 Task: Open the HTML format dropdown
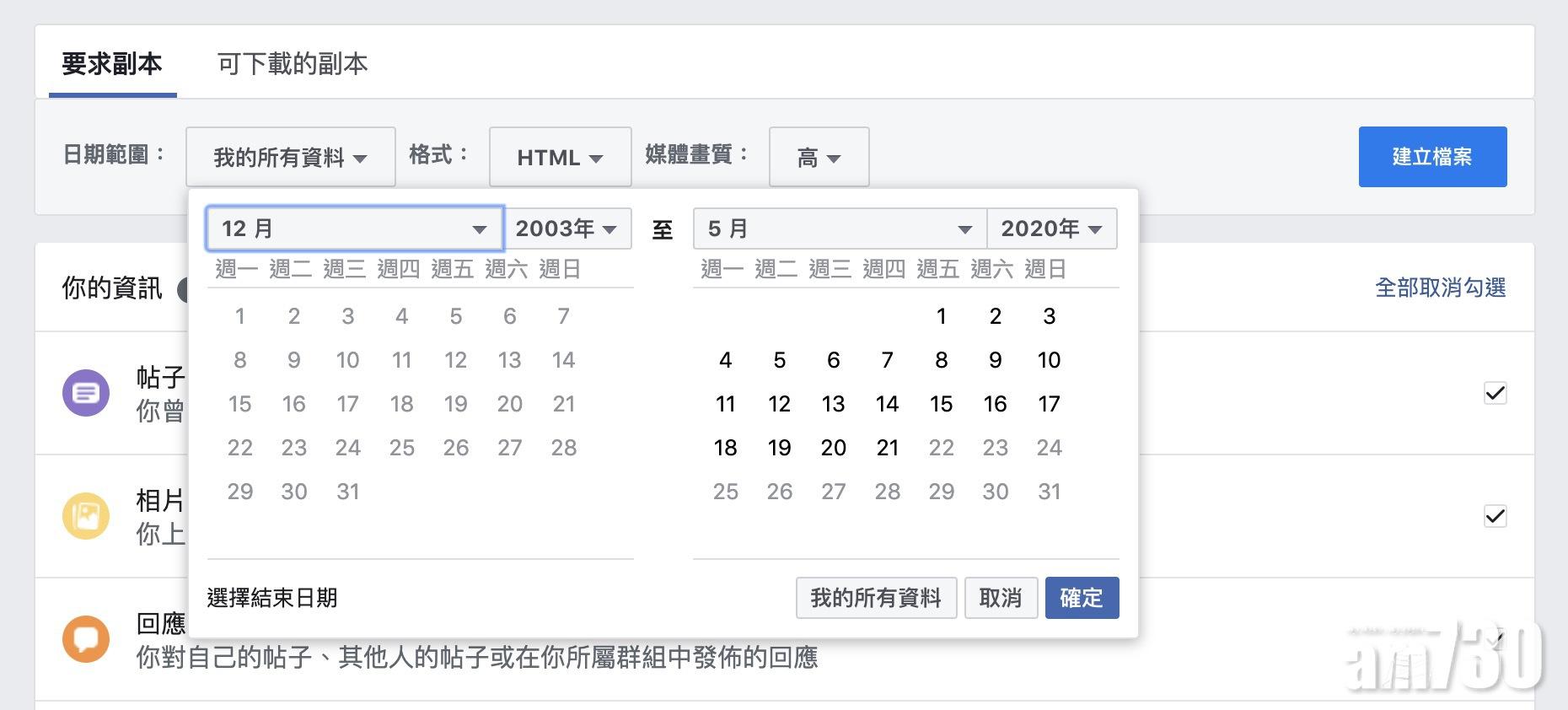[560, 158]
